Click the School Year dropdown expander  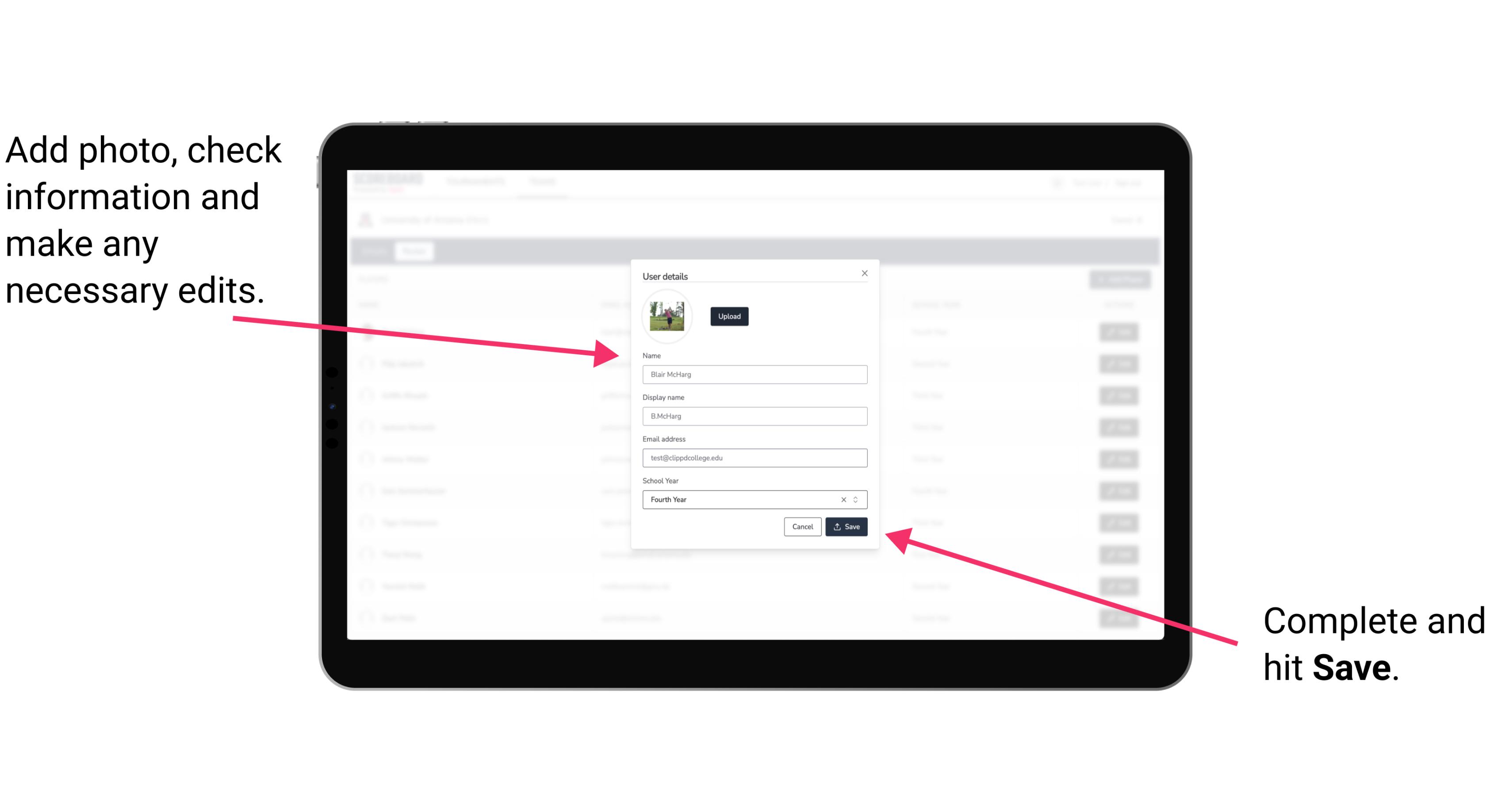click(x=858, y=499)
